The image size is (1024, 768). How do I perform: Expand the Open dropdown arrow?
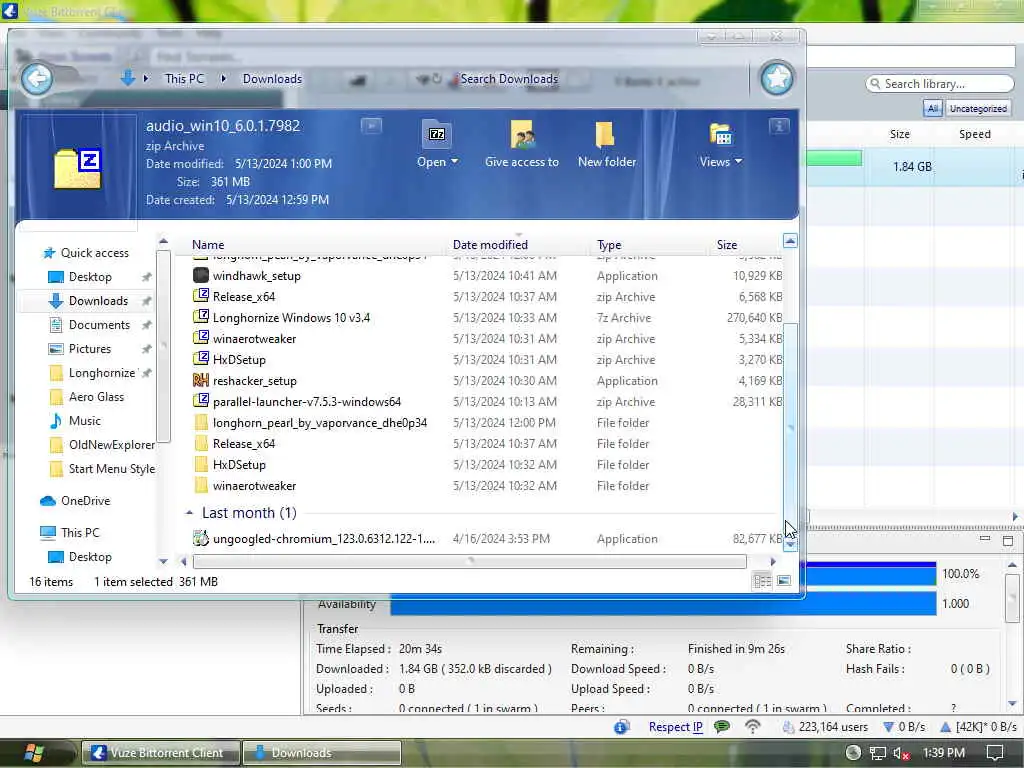tap(454, 162)
